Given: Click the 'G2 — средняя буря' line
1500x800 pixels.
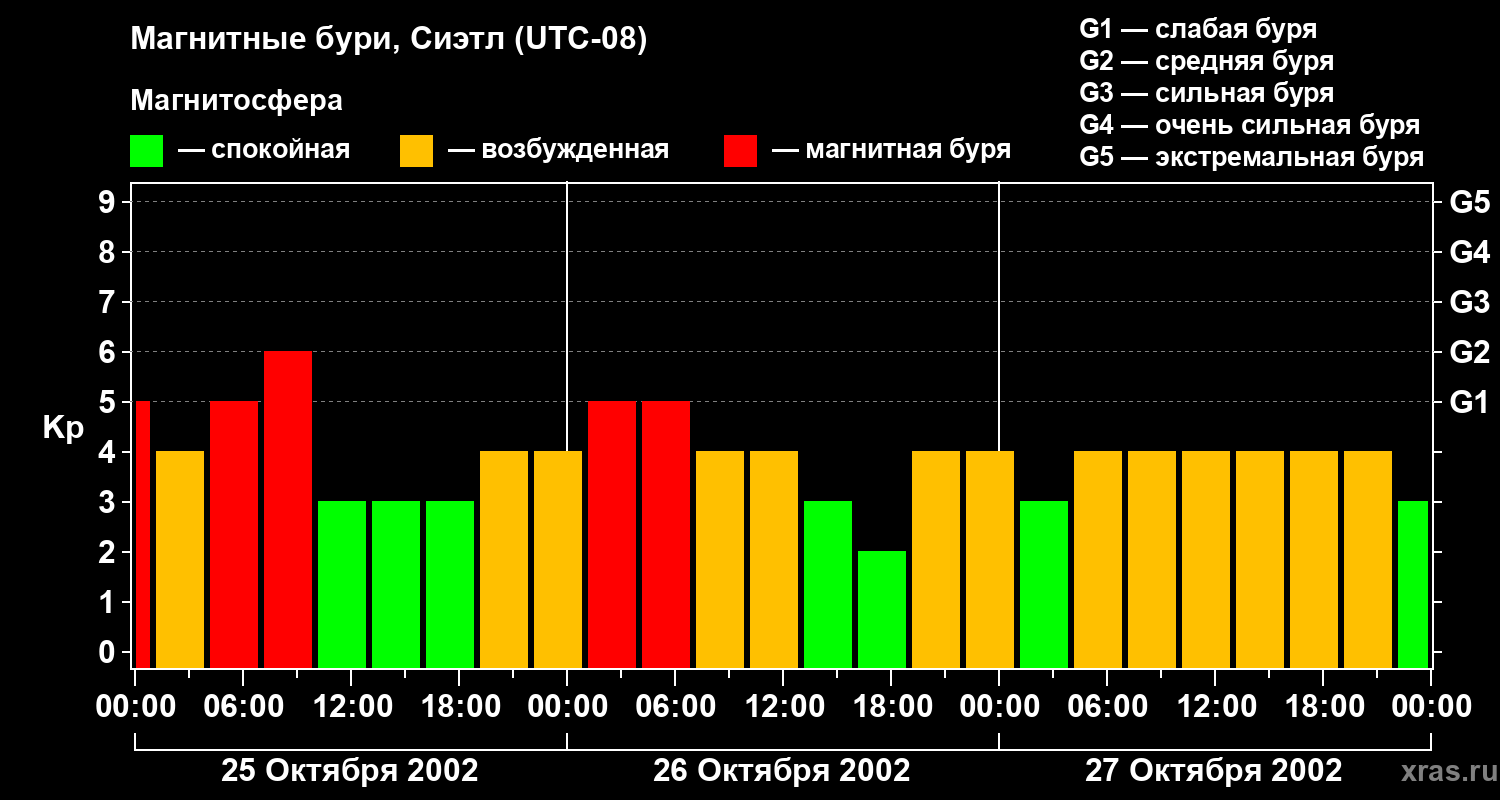Looking at the screenshot, I should [x=1206, y=61].
